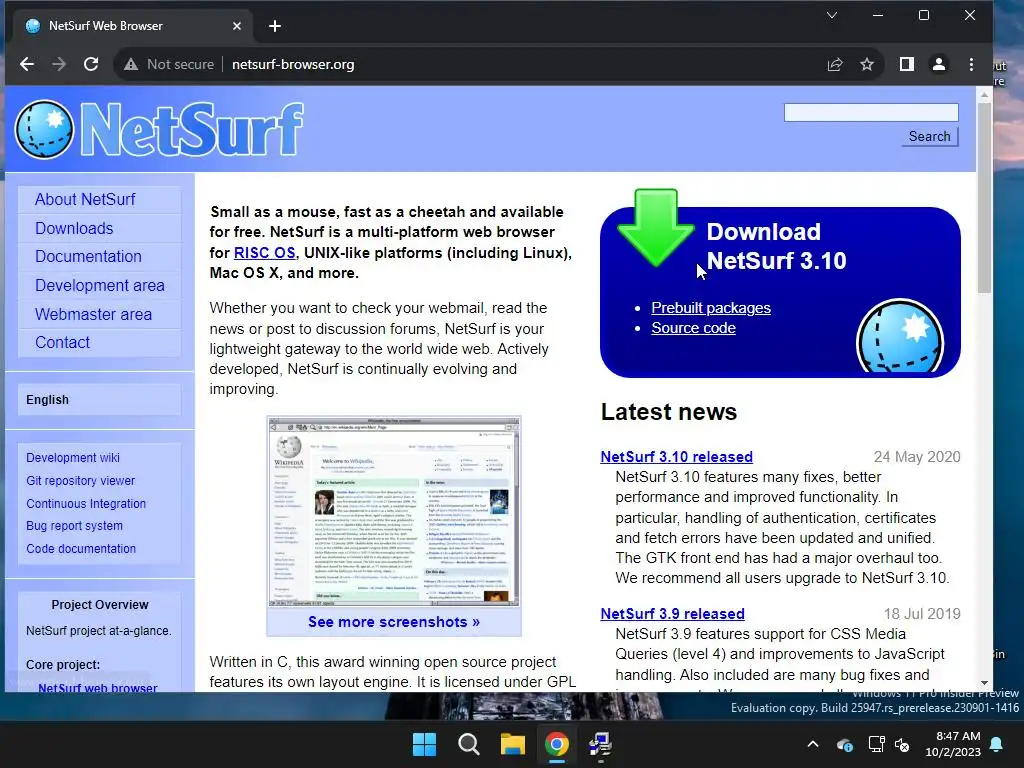
Task: Click the Search button
Action: click(x=930, y=136)
